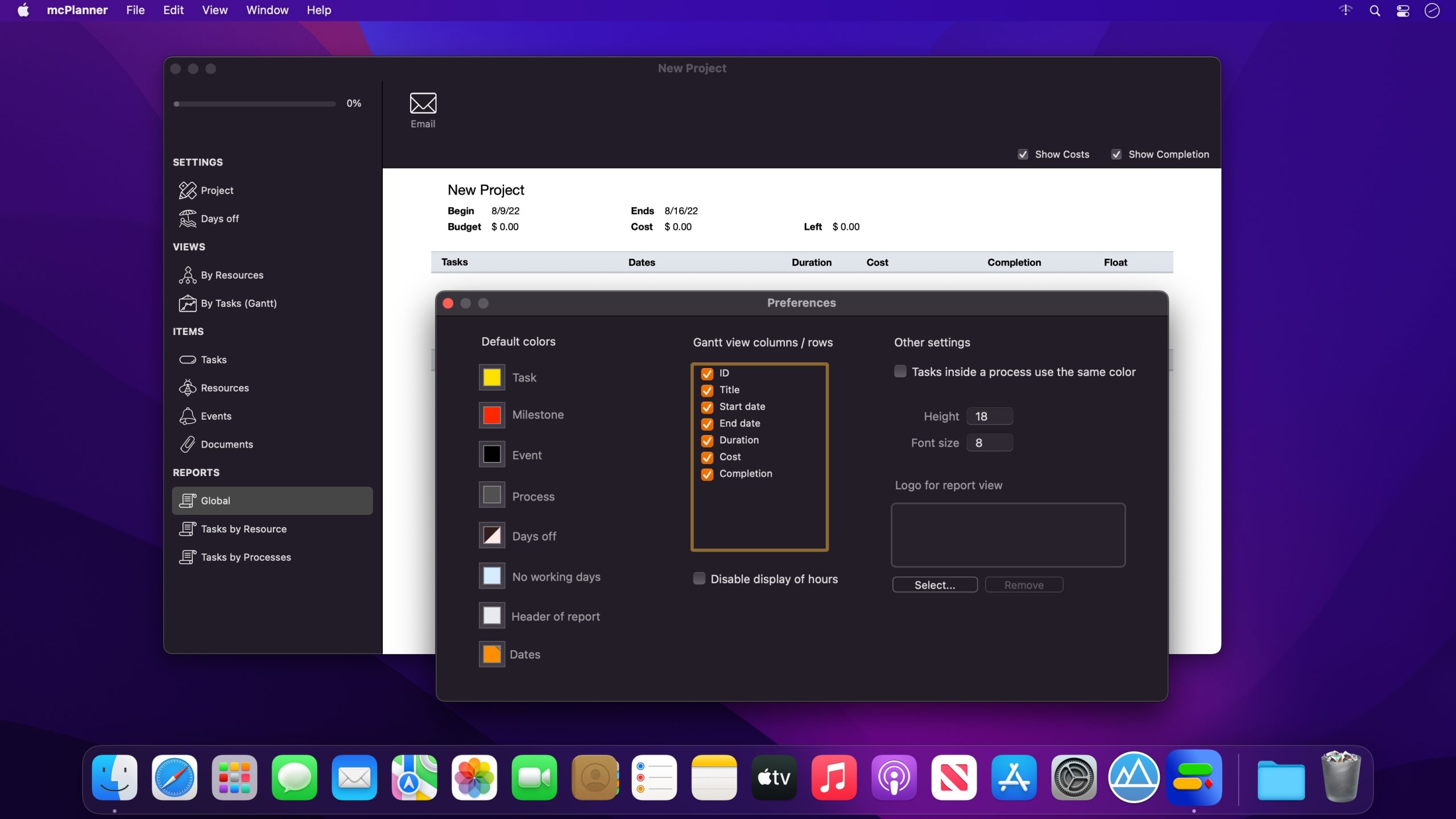The image size is (1456, 819).
Task: Open the File menu
Action: 135,10
